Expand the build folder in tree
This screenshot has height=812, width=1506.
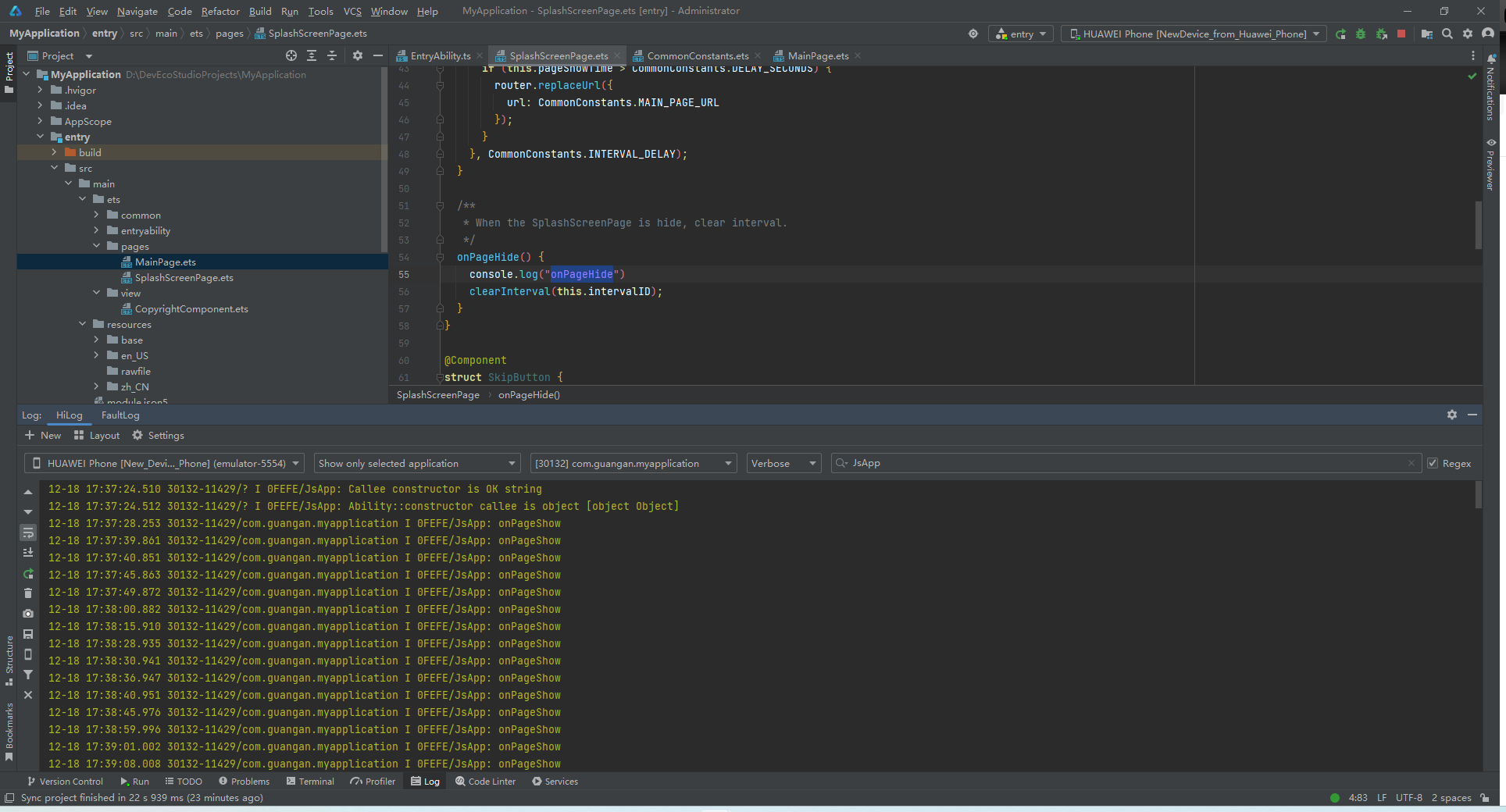54,152
